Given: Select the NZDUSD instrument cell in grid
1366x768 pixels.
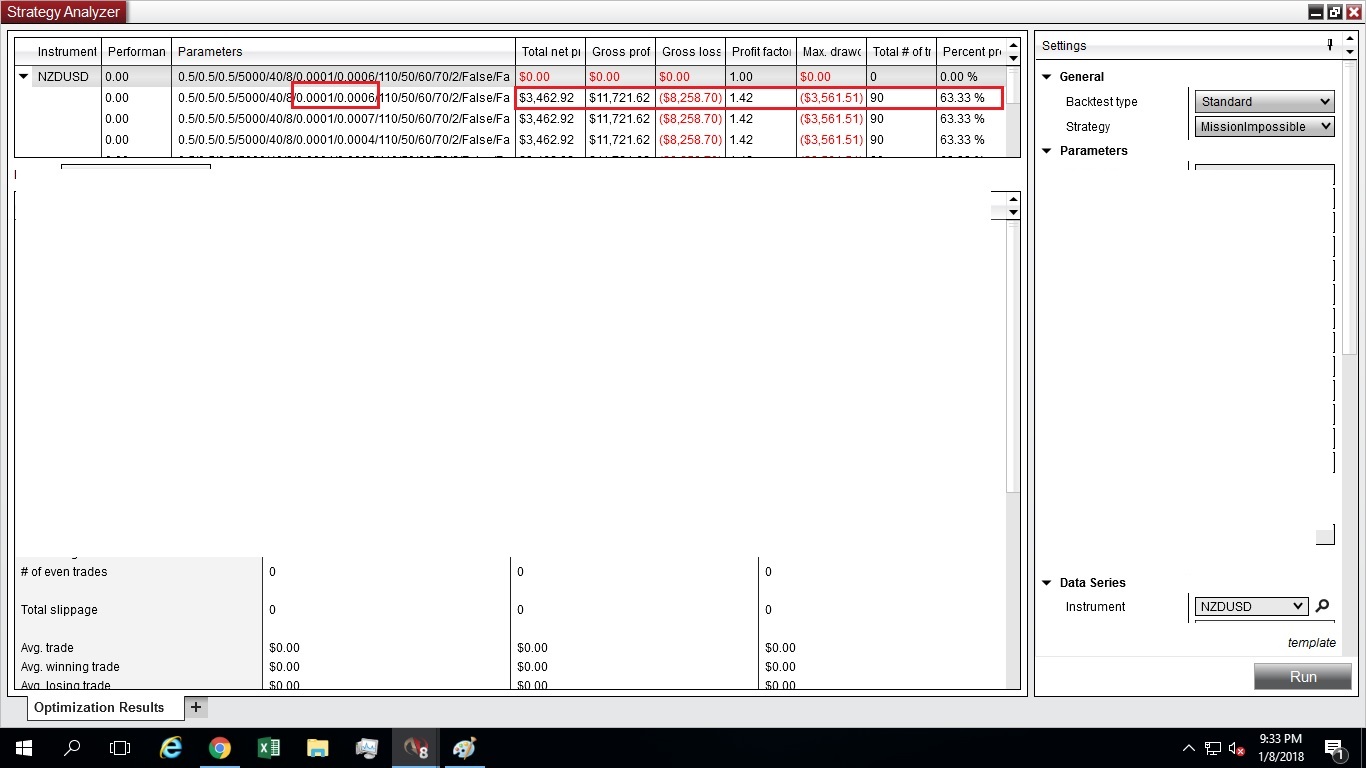Looking at the screenshot, I should 67,76.
